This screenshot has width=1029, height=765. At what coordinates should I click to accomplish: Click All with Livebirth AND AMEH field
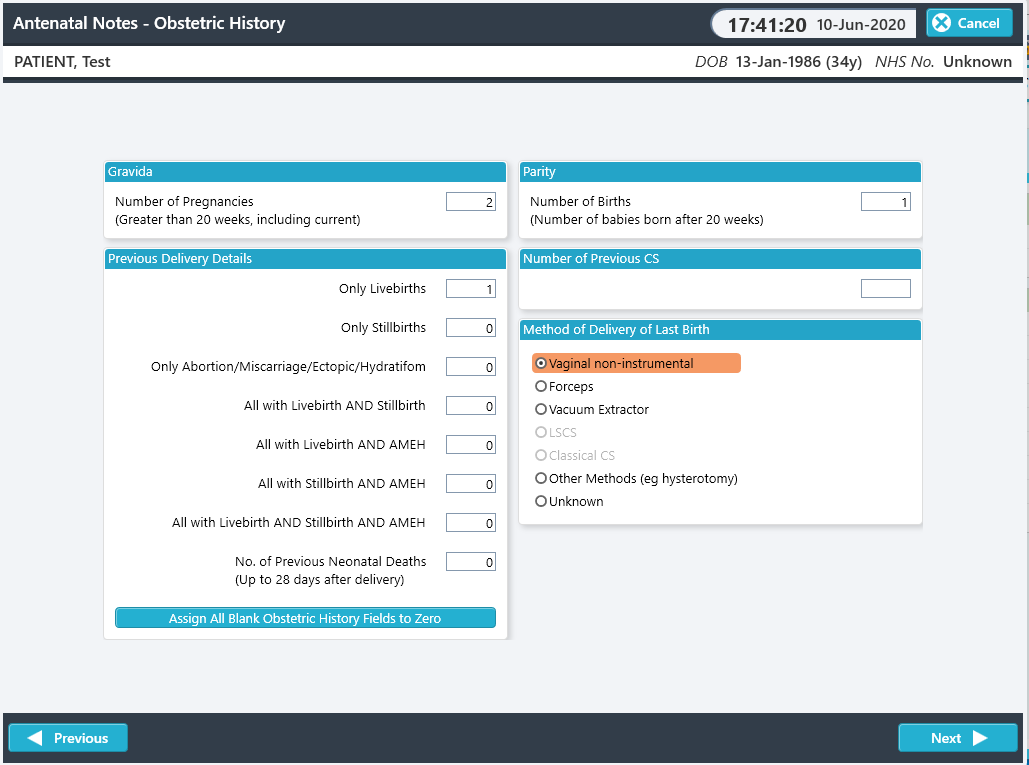471,445
